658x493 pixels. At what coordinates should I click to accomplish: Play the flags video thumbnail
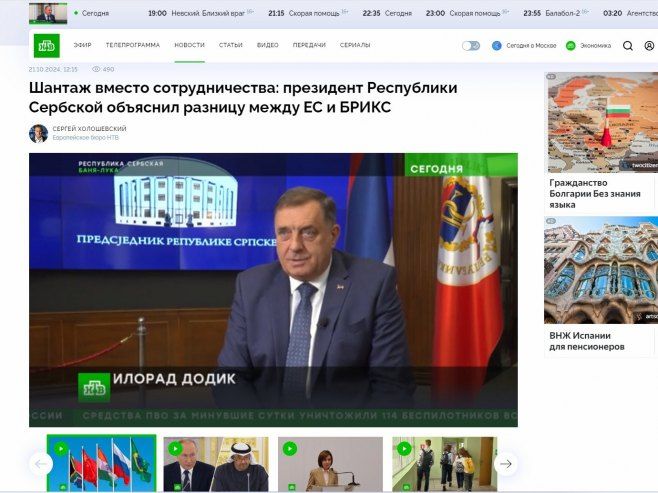(x=101, y=463)
